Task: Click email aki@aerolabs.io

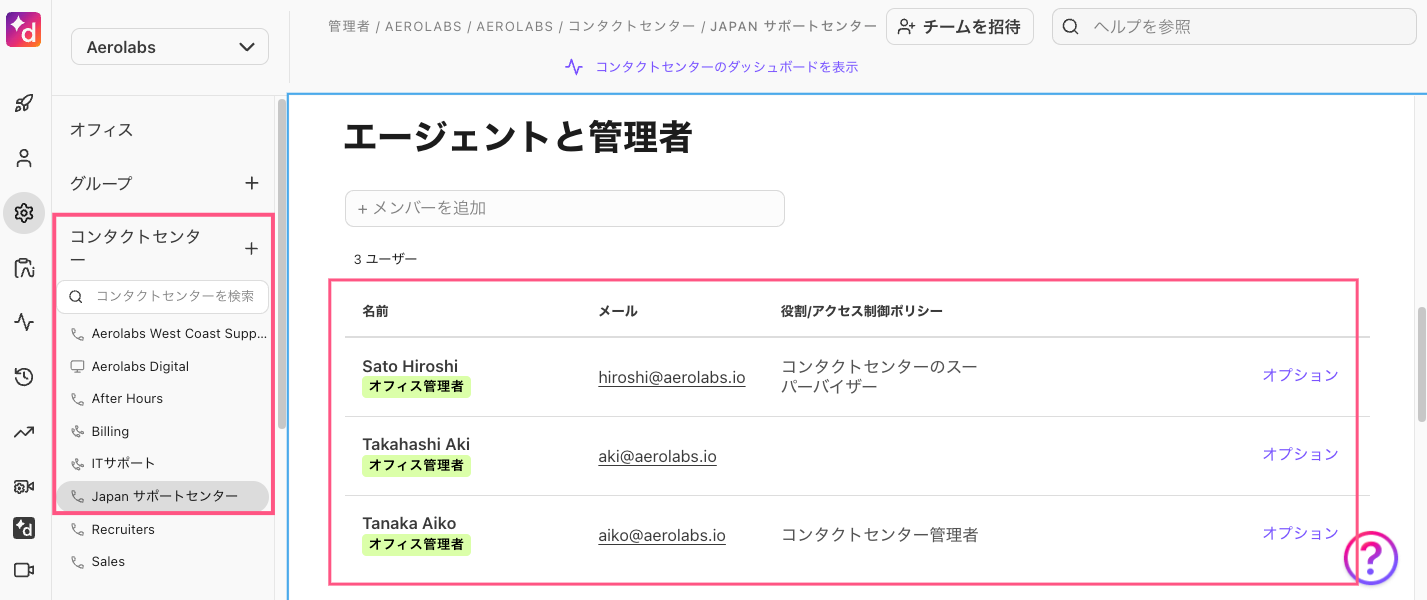Action: [x=657, y=456]
